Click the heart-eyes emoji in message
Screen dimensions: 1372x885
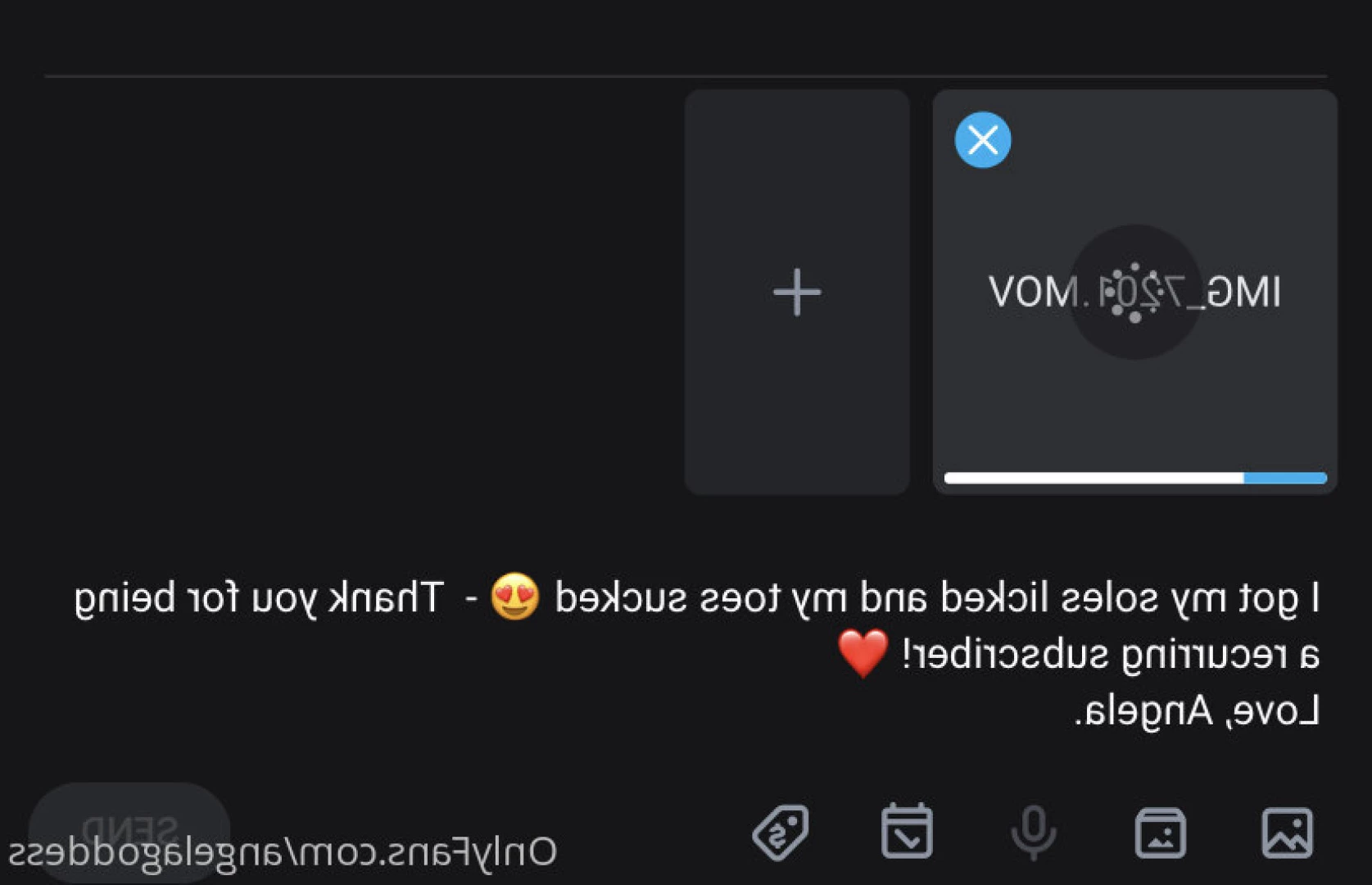[514, 597]
